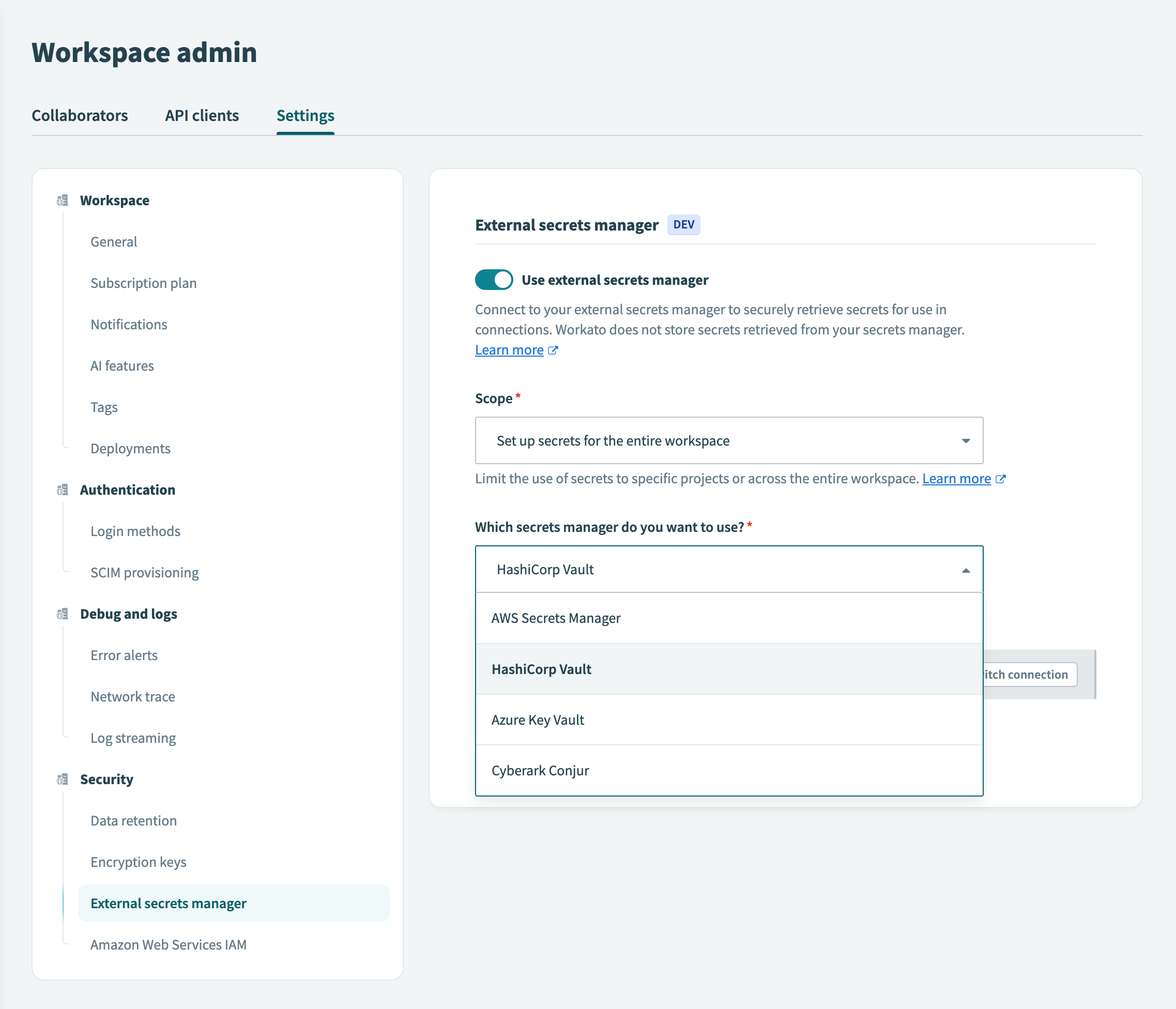Choose Azure Key Vault as secrets manager
The image size is (1176, 1009).
pyautogui.click(x=538, y=720)
